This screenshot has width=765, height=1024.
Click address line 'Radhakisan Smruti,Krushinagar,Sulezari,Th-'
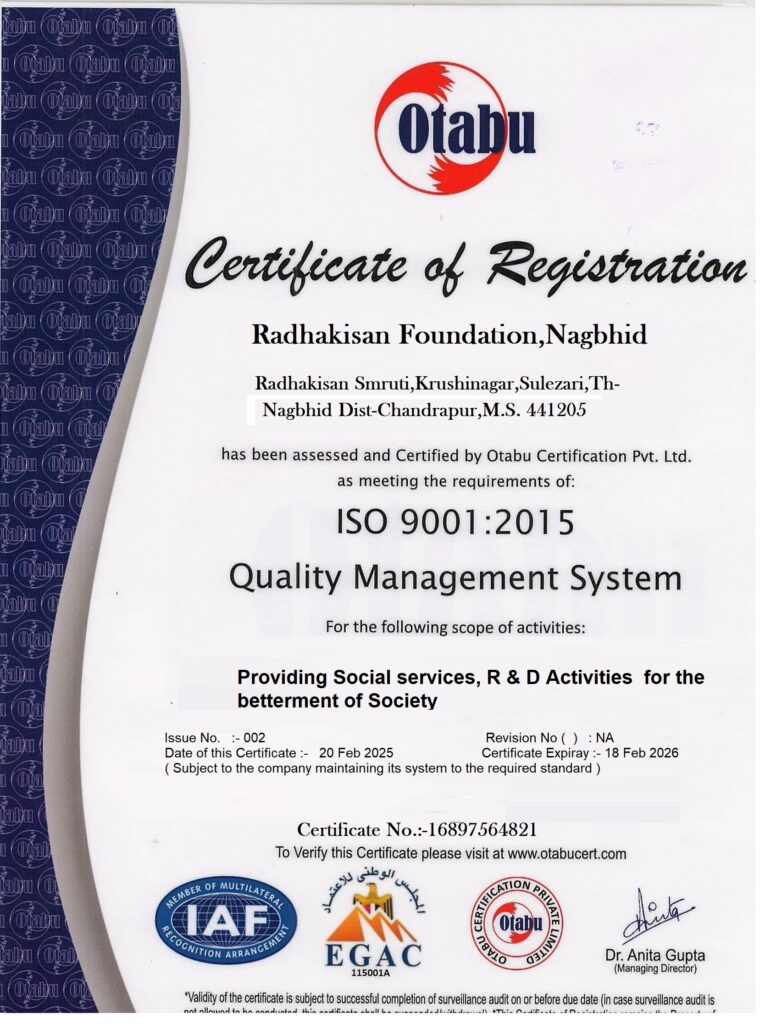pyautogui.click(x=437, y=382)
